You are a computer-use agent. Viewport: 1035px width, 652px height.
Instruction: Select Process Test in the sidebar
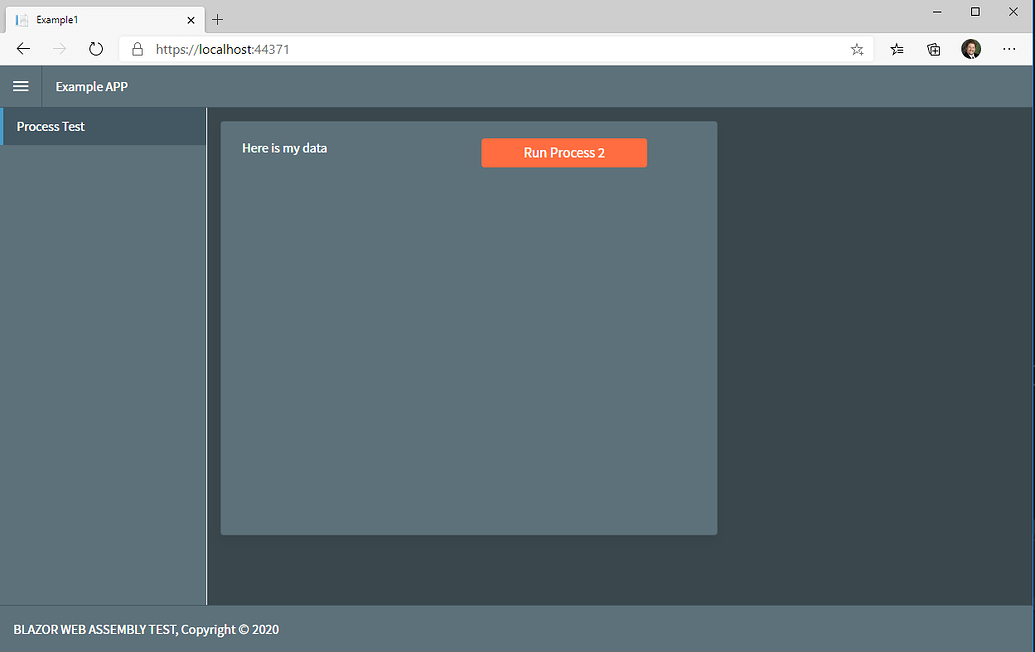50,126
